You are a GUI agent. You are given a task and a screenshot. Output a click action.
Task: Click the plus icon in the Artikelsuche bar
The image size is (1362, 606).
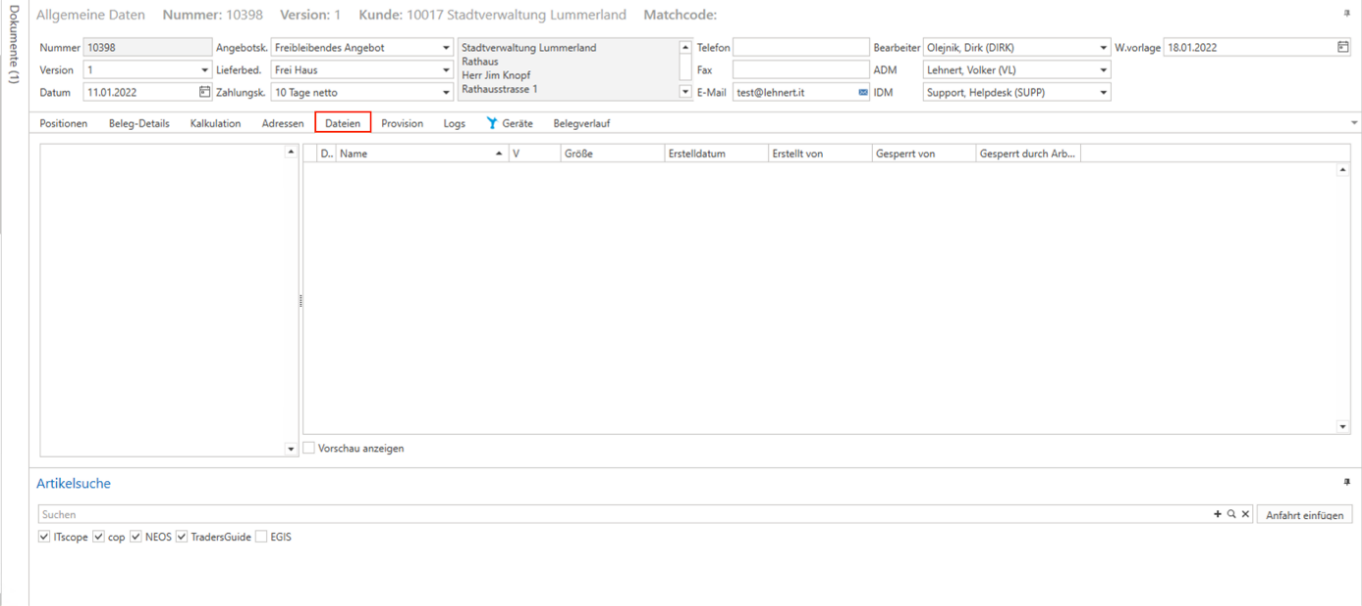click(1217, 513)
